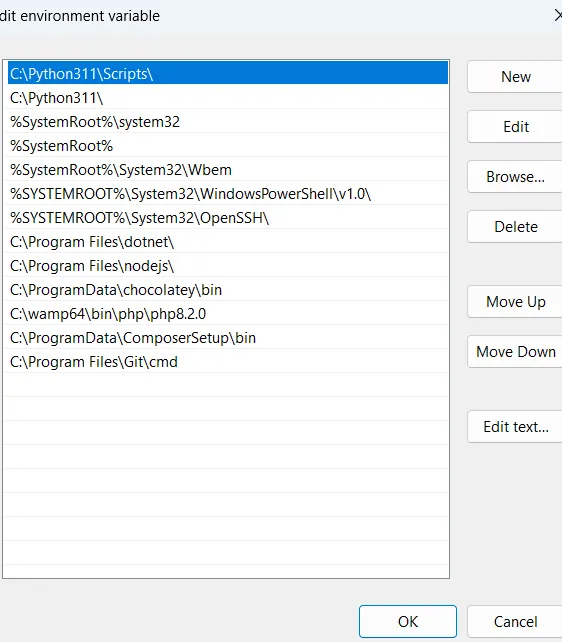Select the System32\OpenSSH\ path
Viewport: 562px width, 642px height.
click(228, 217)
